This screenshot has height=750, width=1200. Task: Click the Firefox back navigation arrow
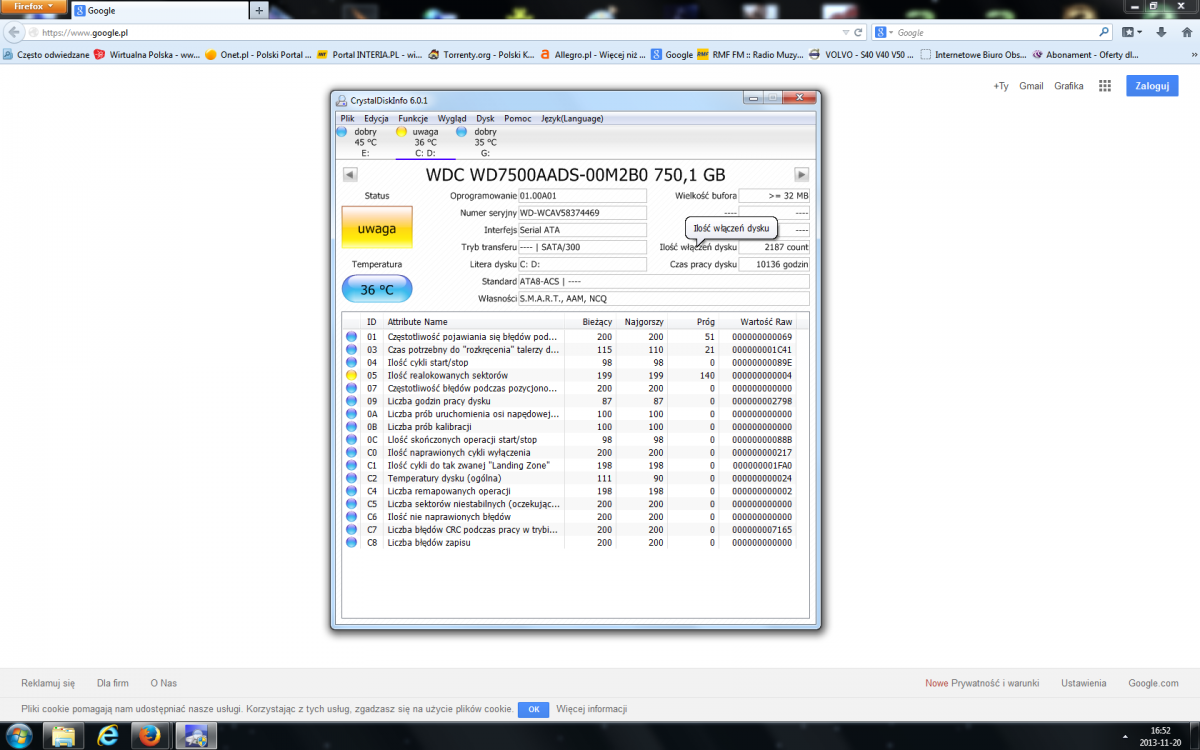[x=14, y=32]
